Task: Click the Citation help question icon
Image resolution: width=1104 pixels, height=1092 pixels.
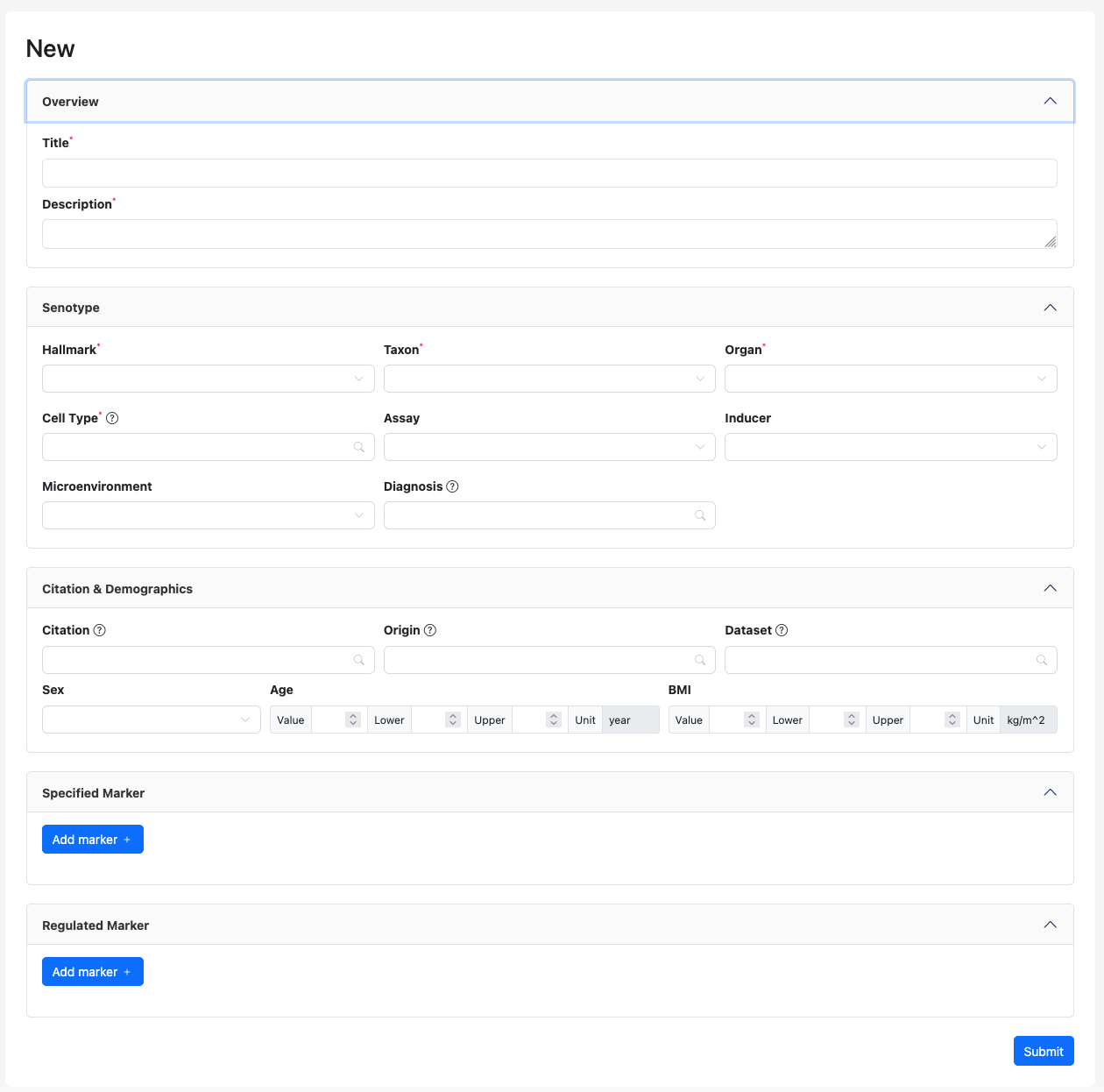Action: (99, 630)
